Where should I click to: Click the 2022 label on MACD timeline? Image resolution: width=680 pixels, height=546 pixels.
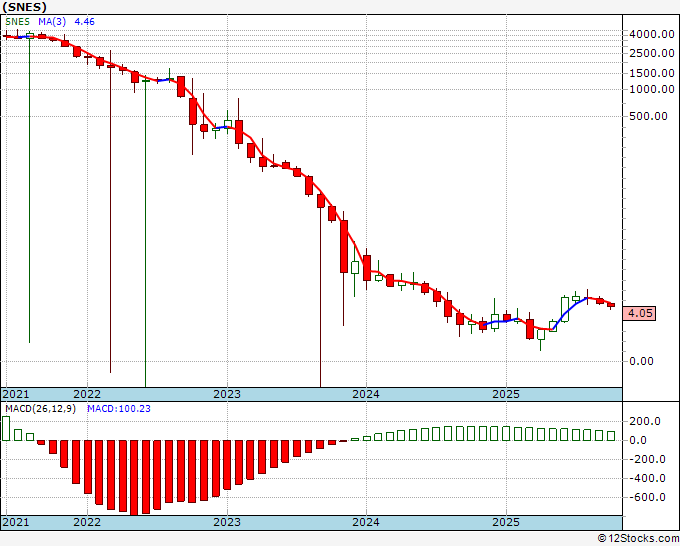pos(87,522)
